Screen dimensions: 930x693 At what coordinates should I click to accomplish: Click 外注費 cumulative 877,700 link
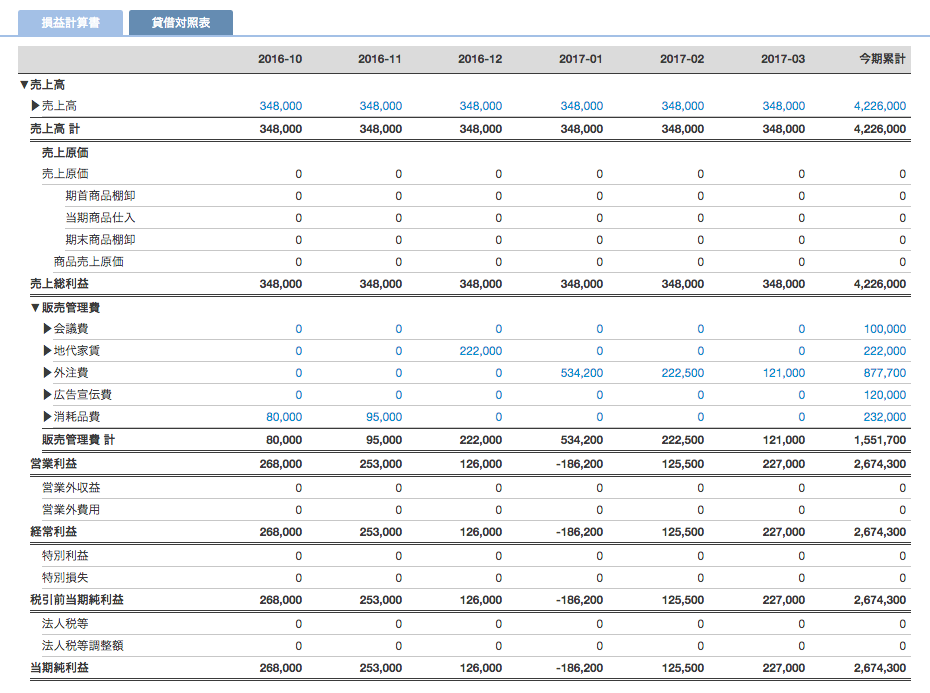click(884, 373)
